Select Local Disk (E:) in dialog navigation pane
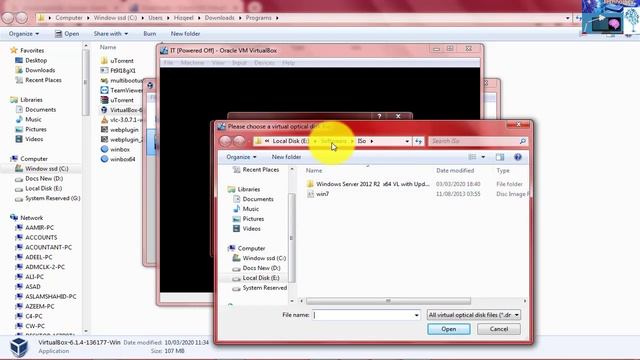640x360 pixels. tap(256, 278)
